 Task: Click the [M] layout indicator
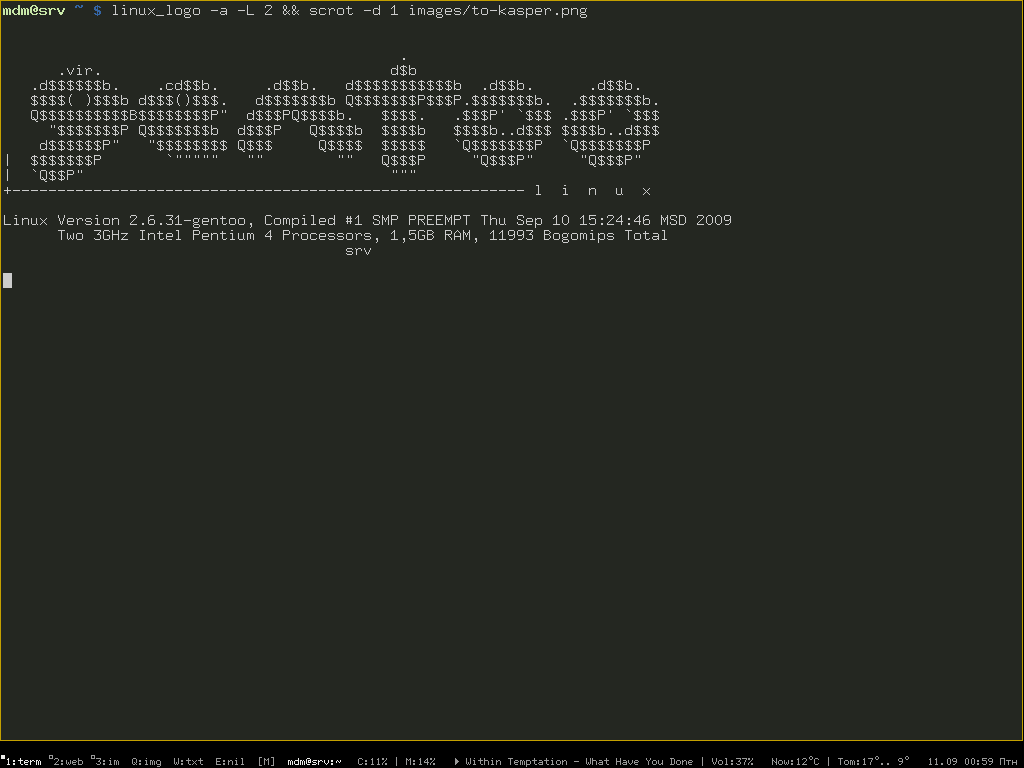[266, 761]
